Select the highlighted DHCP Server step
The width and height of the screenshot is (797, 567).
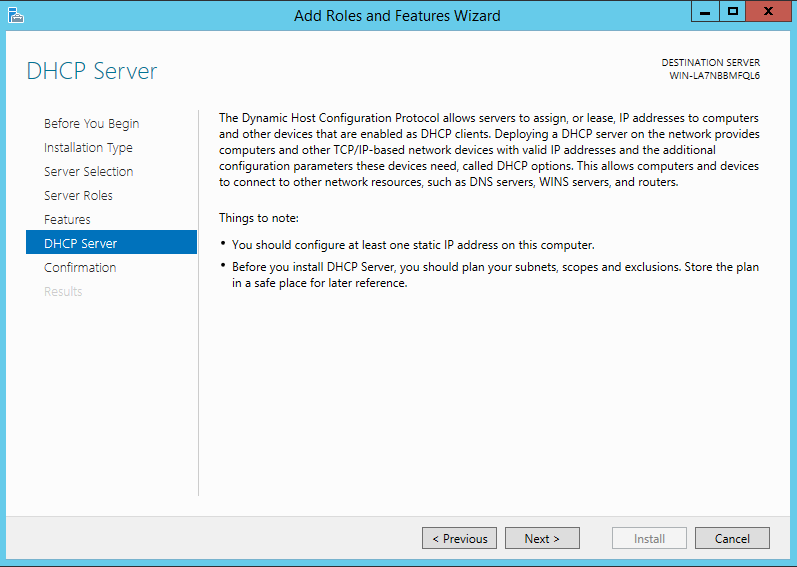pyautogui.click(x=111, y=242)
